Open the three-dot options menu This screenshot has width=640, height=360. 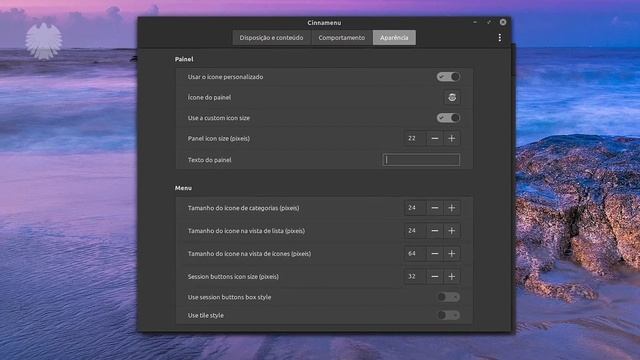[500, 38]
